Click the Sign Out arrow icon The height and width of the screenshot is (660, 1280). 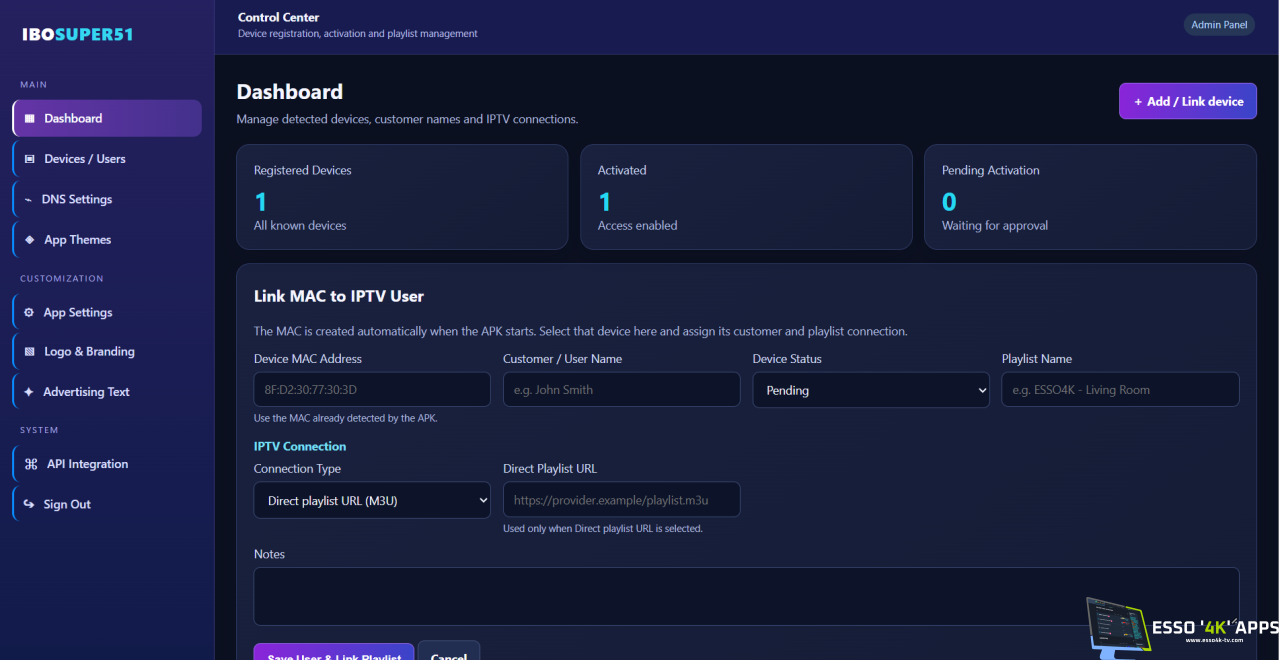coord(29,504)
